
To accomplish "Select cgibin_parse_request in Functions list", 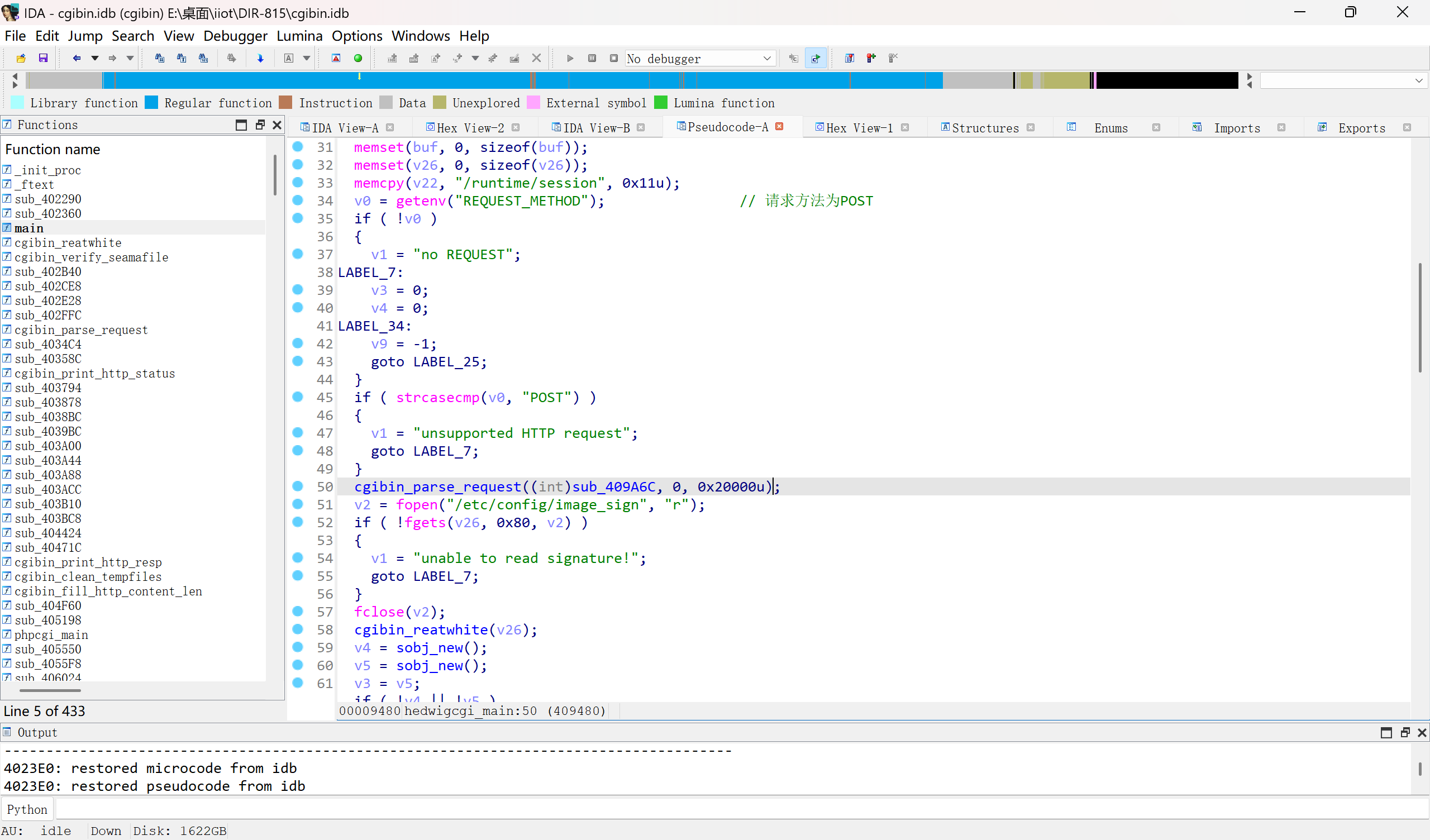I will pyautogui.click(x=80, y=330).
